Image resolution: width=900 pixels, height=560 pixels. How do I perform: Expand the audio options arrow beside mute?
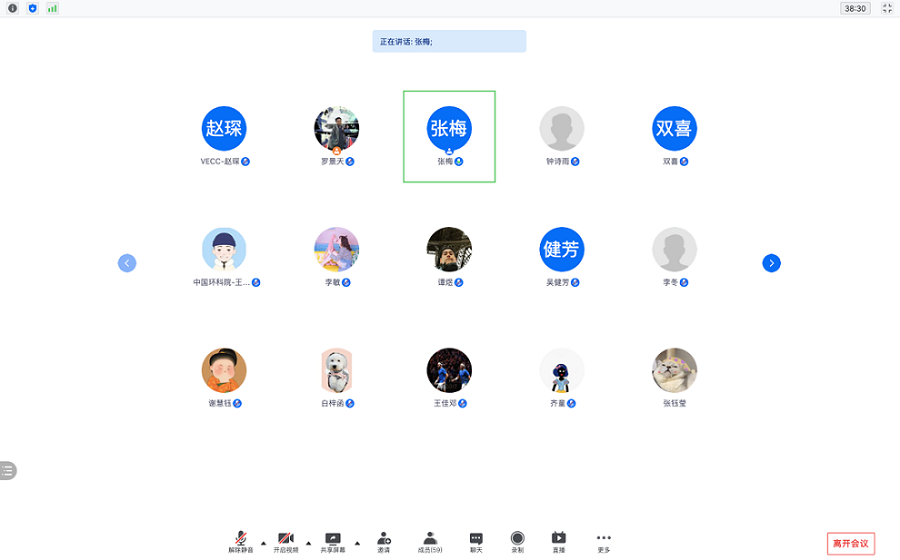264,543
